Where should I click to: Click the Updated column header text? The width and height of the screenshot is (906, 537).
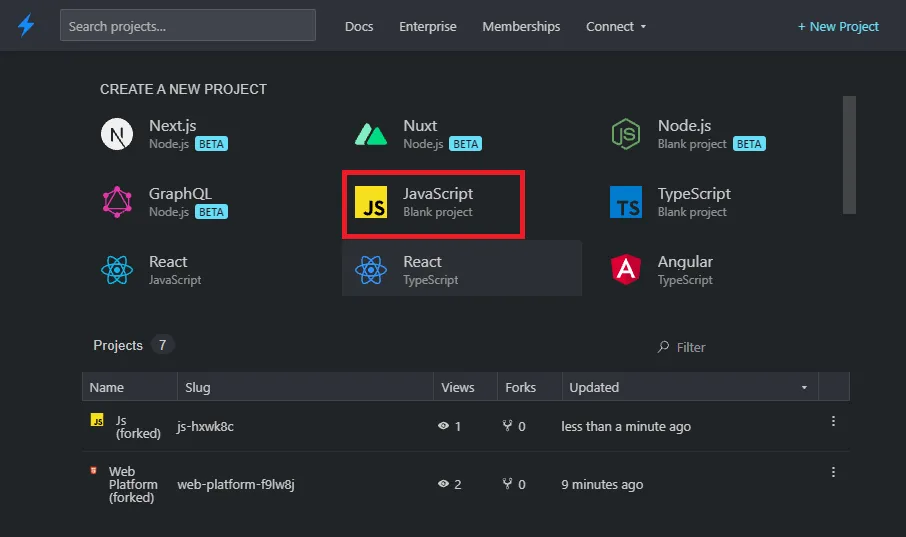coord(594,387)
